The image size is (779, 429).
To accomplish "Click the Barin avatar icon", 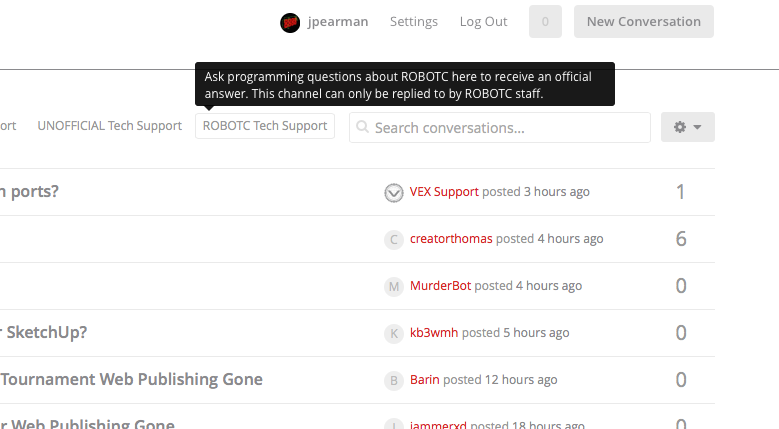I will point(394,381).
